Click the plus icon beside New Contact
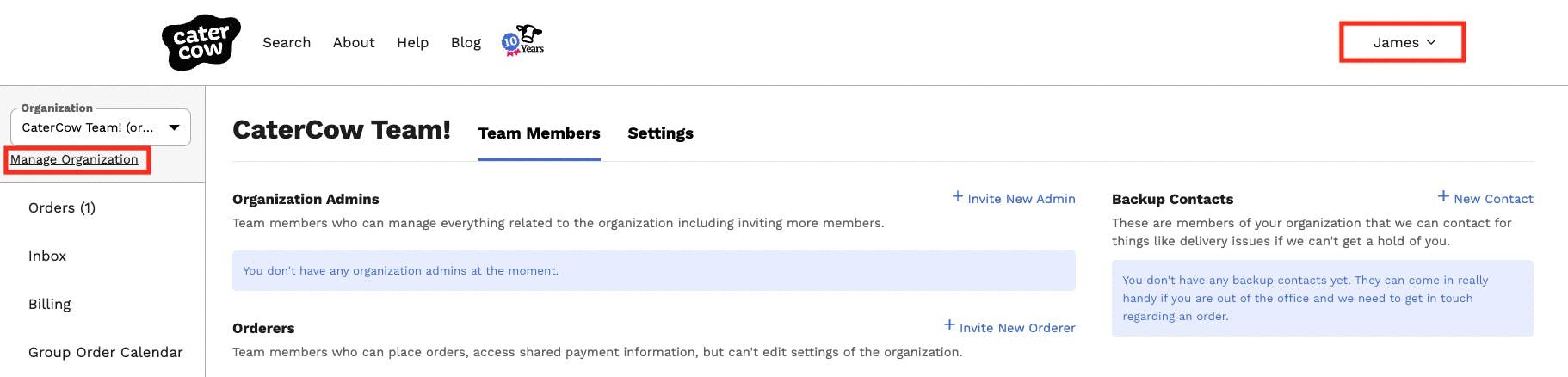This screenshot has width=1568, height=377. click(x=1443, y=197)
